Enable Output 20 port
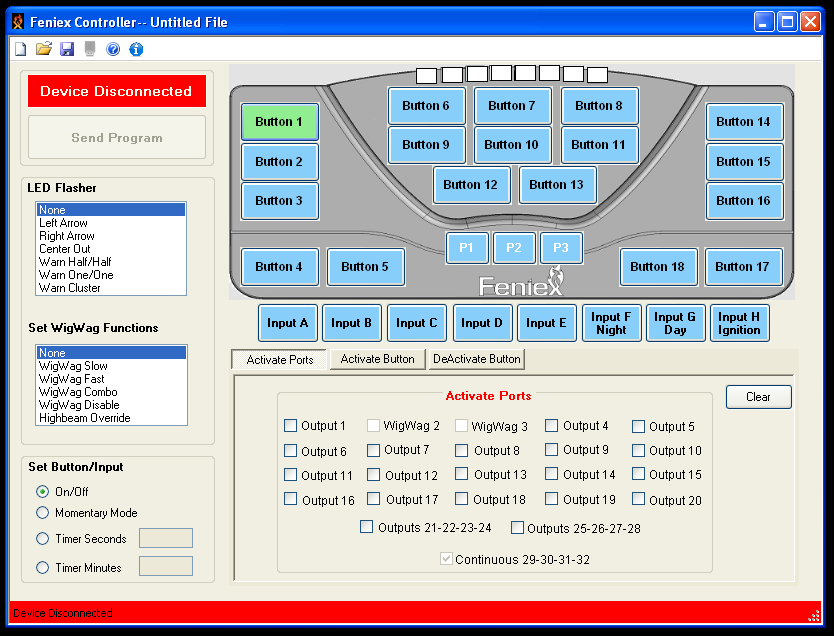 click(638, 499)
